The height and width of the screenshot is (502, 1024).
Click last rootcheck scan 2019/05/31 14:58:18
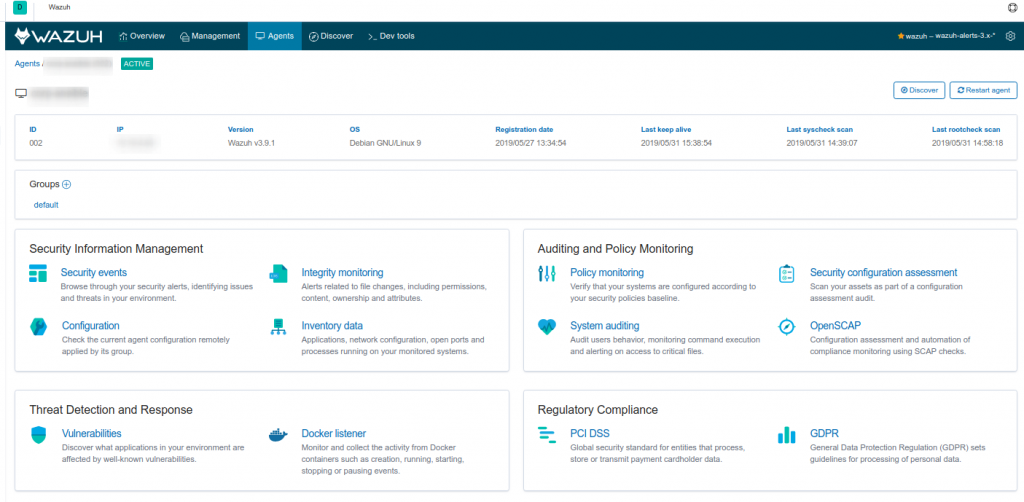(x=967, y=143)
